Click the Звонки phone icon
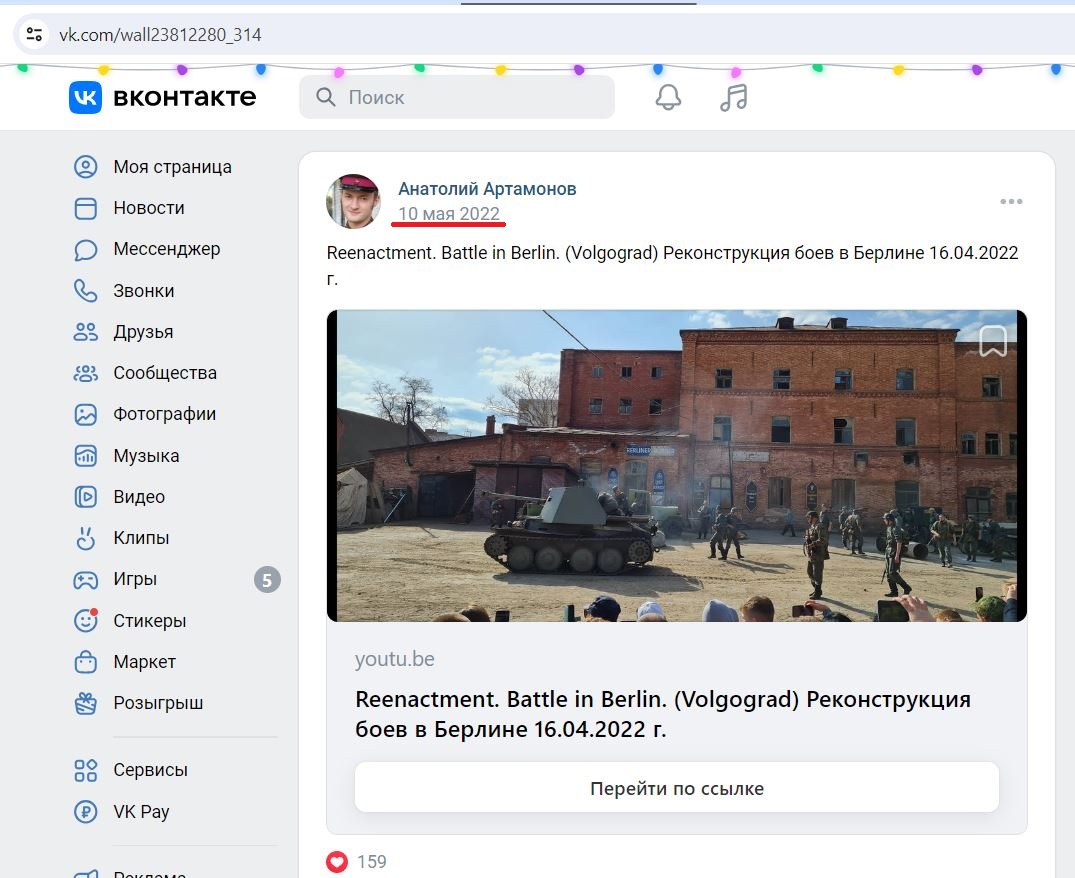Viewport: 1075px width, 878px height. 86,291
